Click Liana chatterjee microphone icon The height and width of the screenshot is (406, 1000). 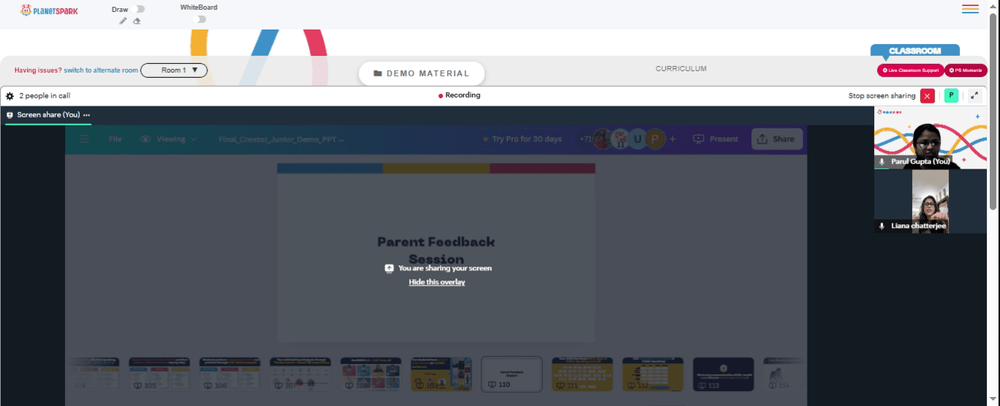click(x=882, y=226)
